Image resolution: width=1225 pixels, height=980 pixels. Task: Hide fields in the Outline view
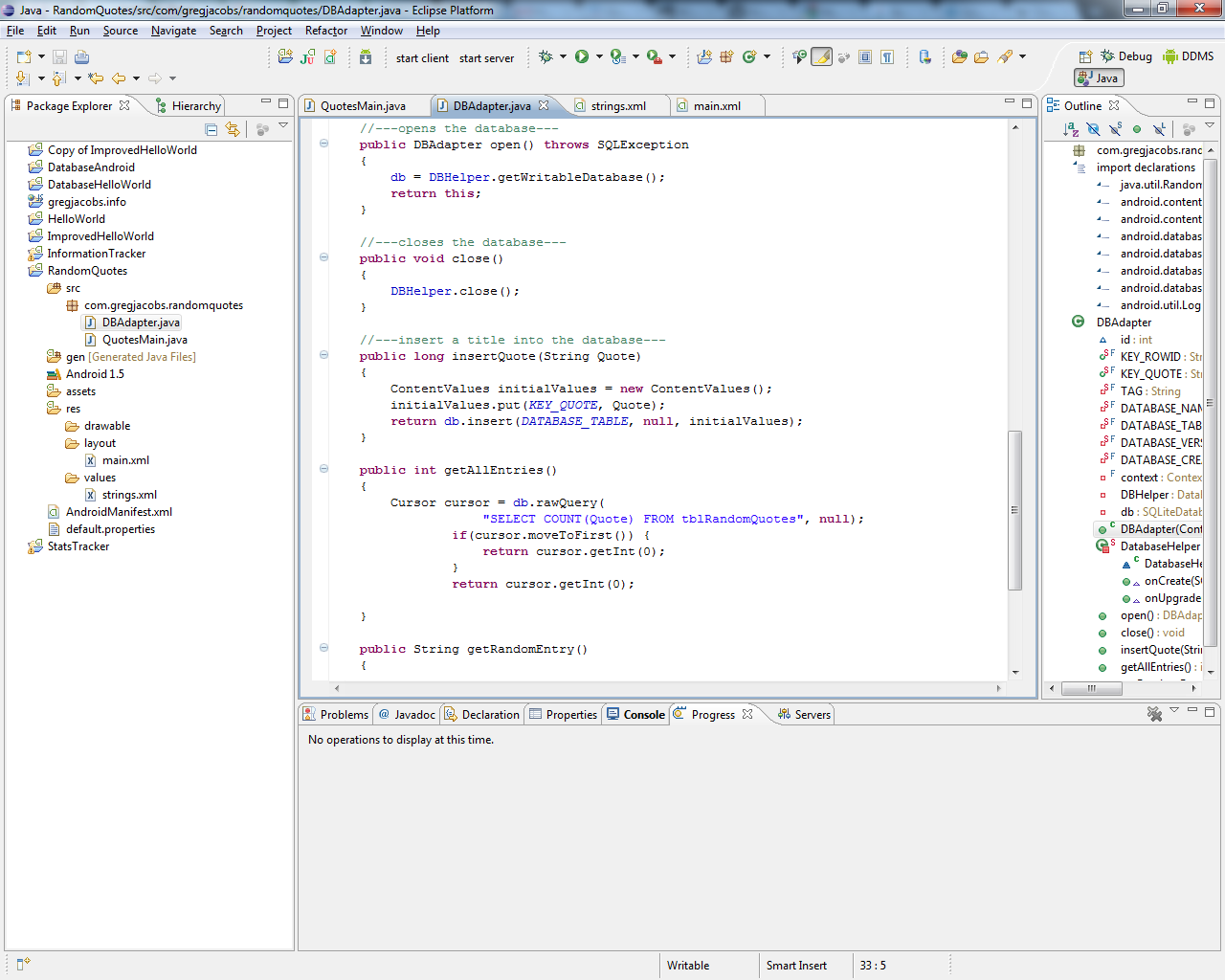1091,127
